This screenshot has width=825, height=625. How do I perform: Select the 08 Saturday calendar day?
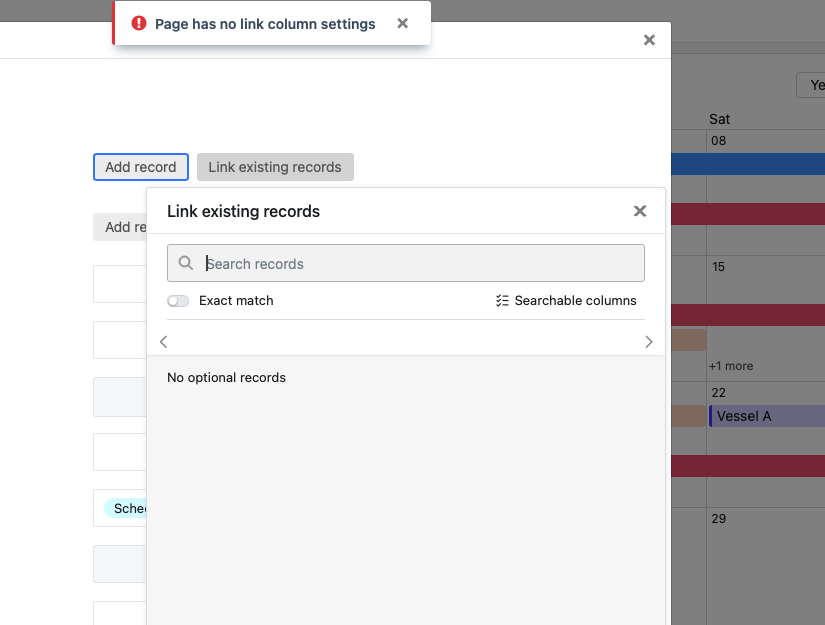718,140
